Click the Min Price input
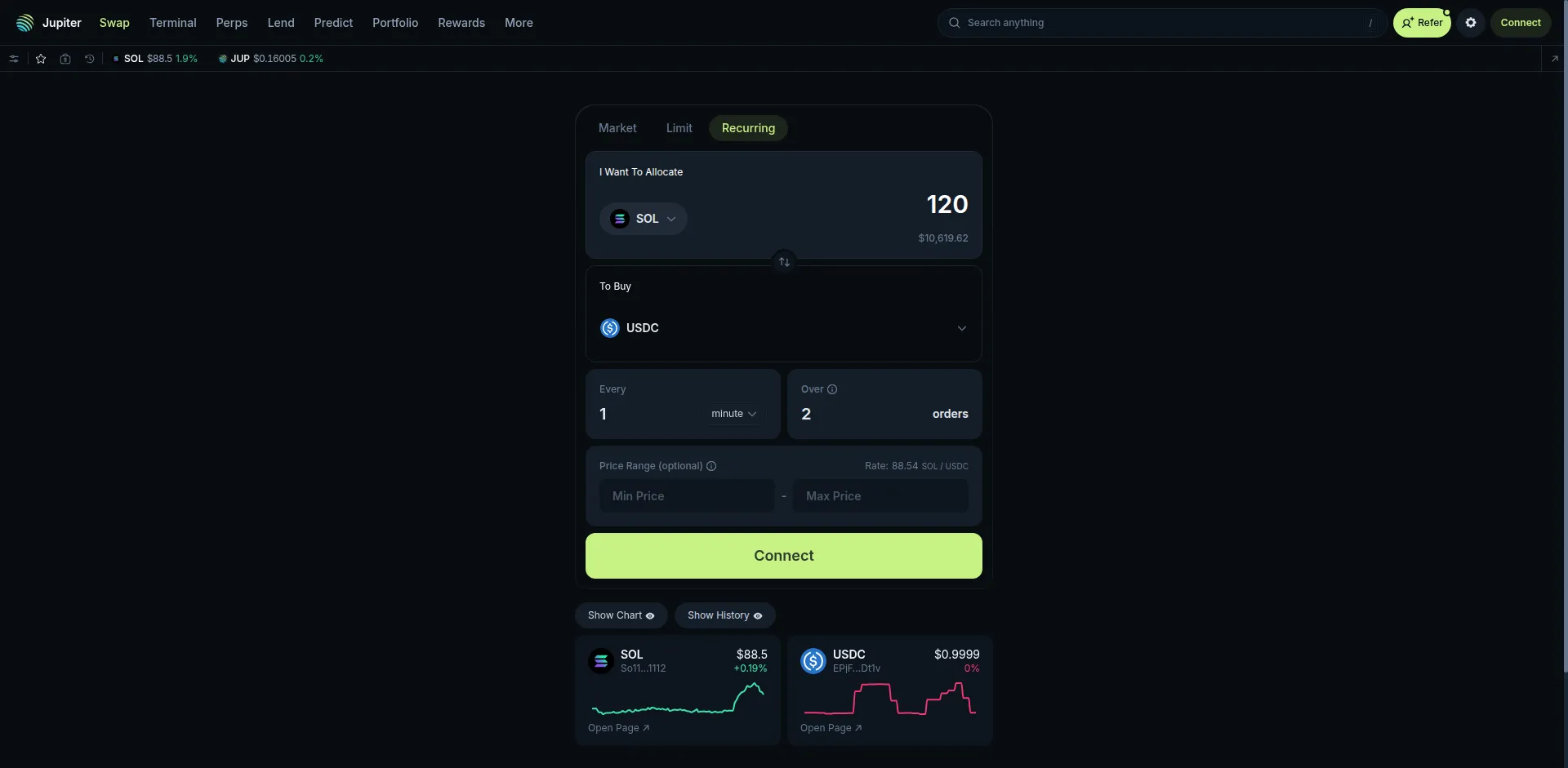The width and height of the screenshot is (1568, 768). click(x=687, y=496)
